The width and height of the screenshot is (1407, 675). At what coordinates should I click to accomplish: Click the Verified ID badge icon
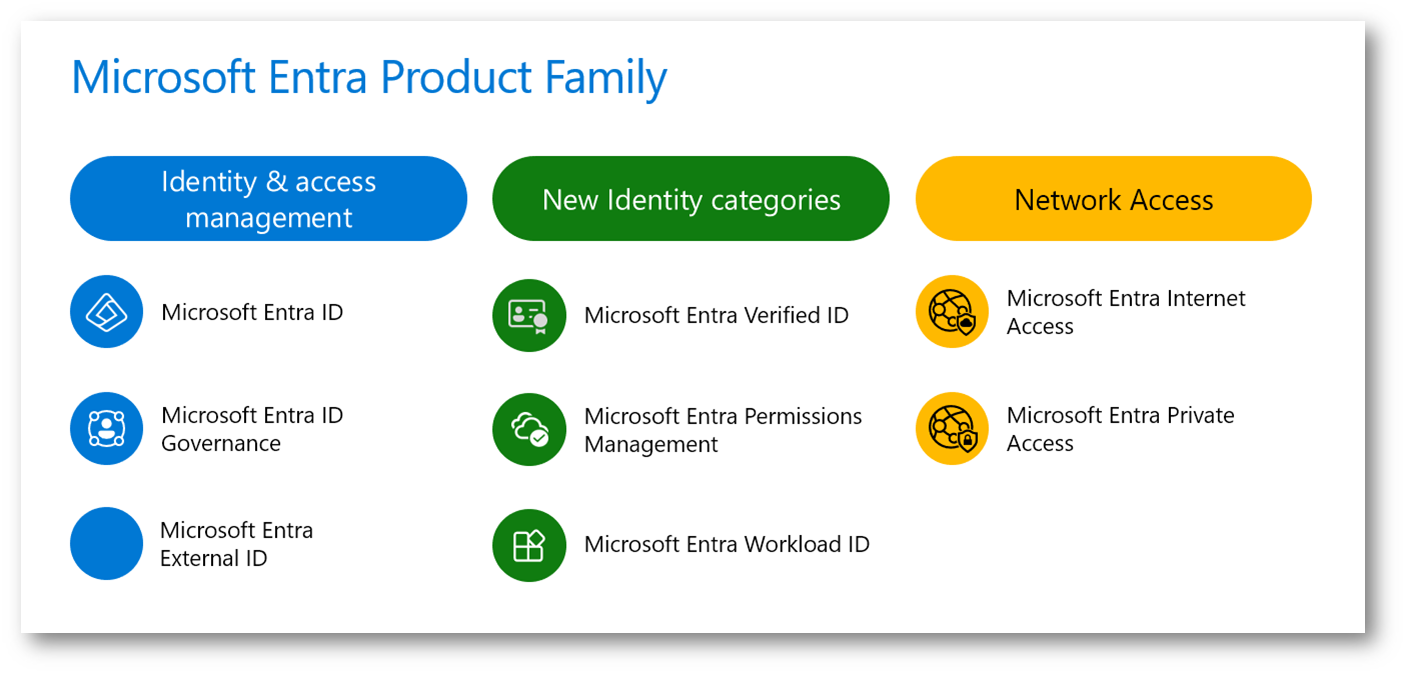[x=529, y=315]
